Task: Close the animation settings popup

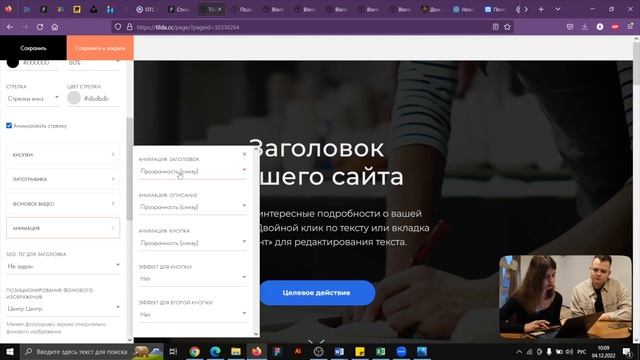Action: click(x=244, y=154)
